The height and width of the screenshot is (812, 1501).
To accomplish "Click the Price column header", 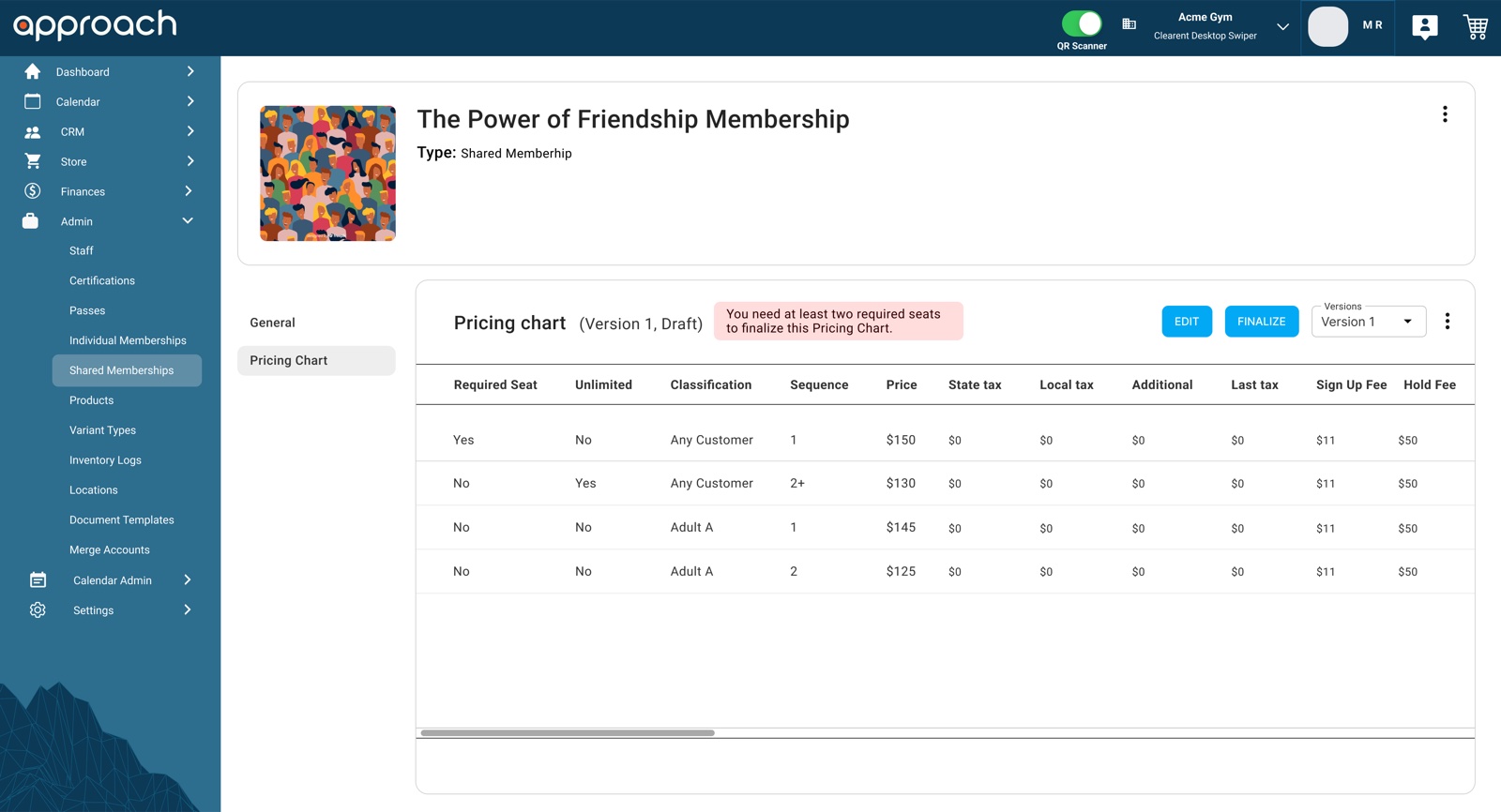I will point(902,385).
